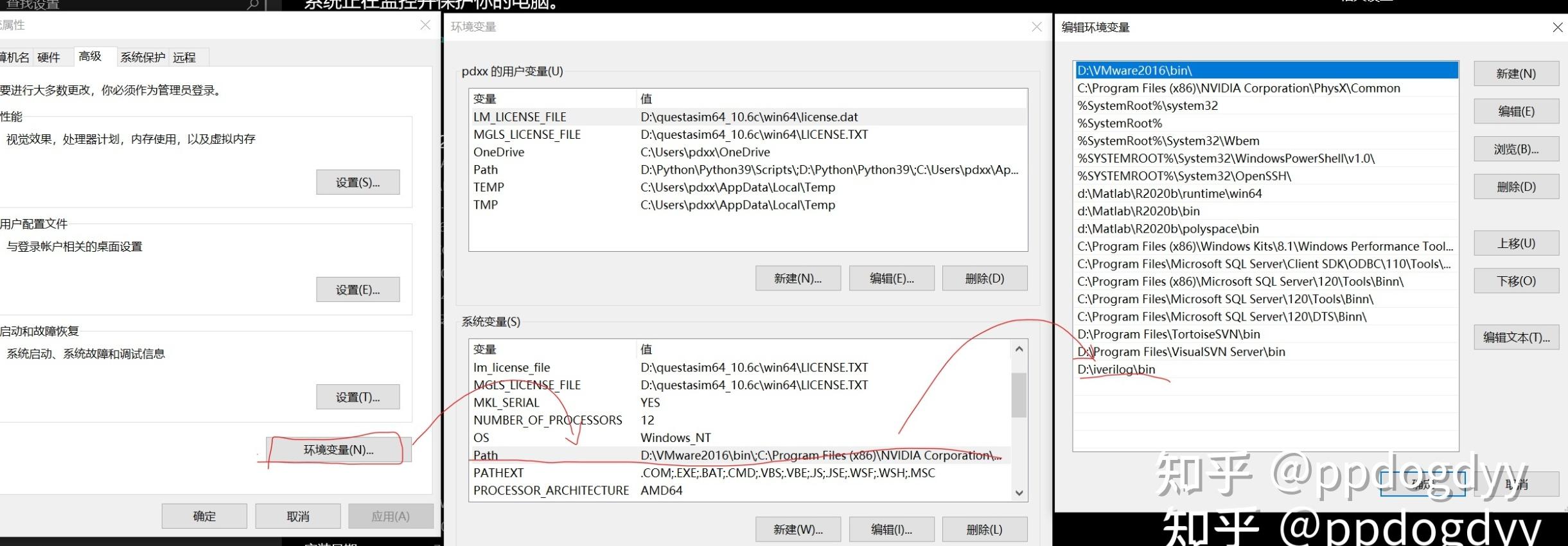Select the VisualSVN Server\bin entry
This screenshot has width=1568, height=546.
tap(1266, 351)
